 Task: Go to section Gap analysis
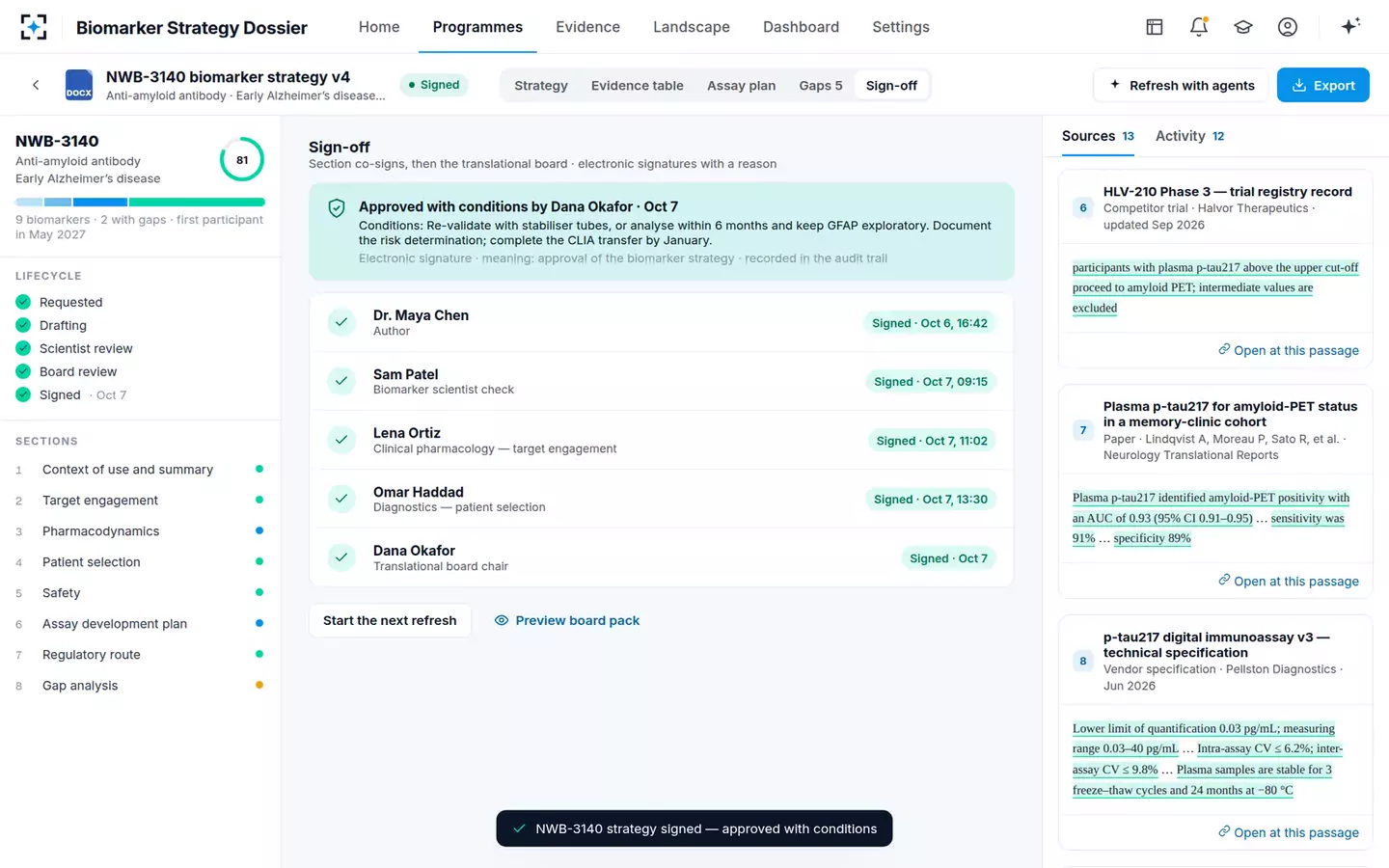tap(140, 686)
